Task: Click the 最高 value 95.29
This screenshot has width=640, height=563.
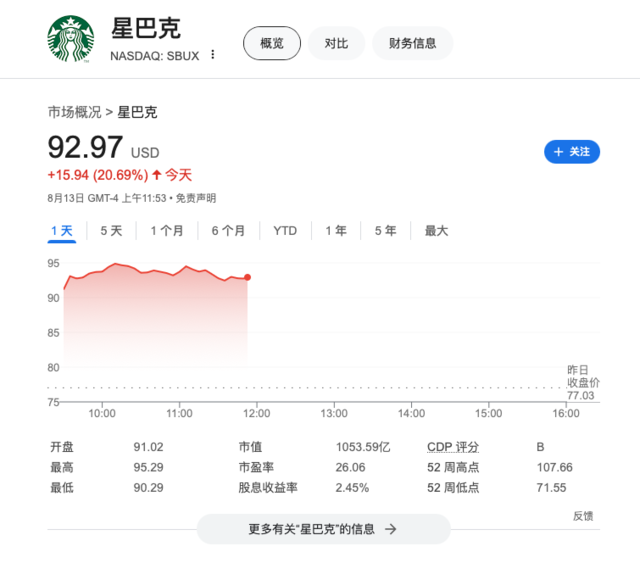Action: tap(148, 467)
